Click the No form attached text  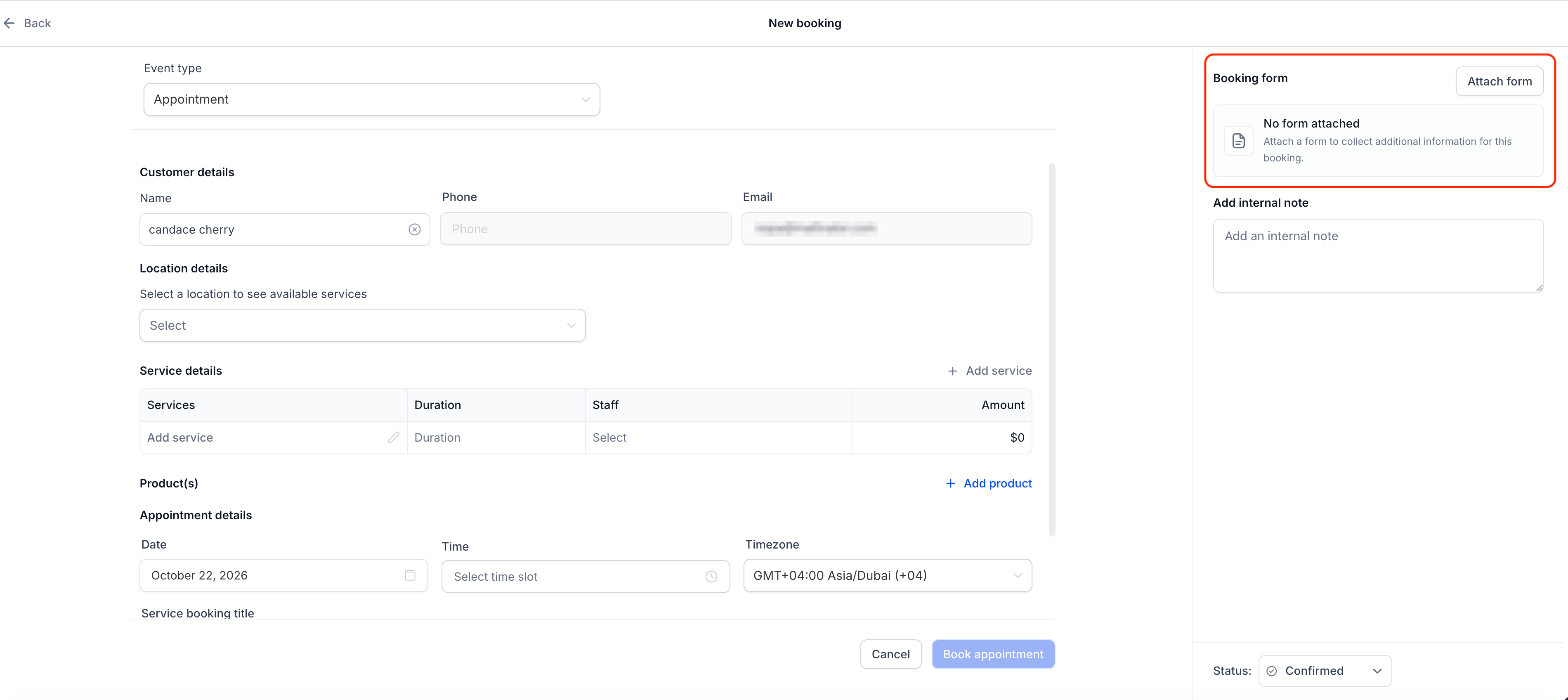(x=1311, y=123)
